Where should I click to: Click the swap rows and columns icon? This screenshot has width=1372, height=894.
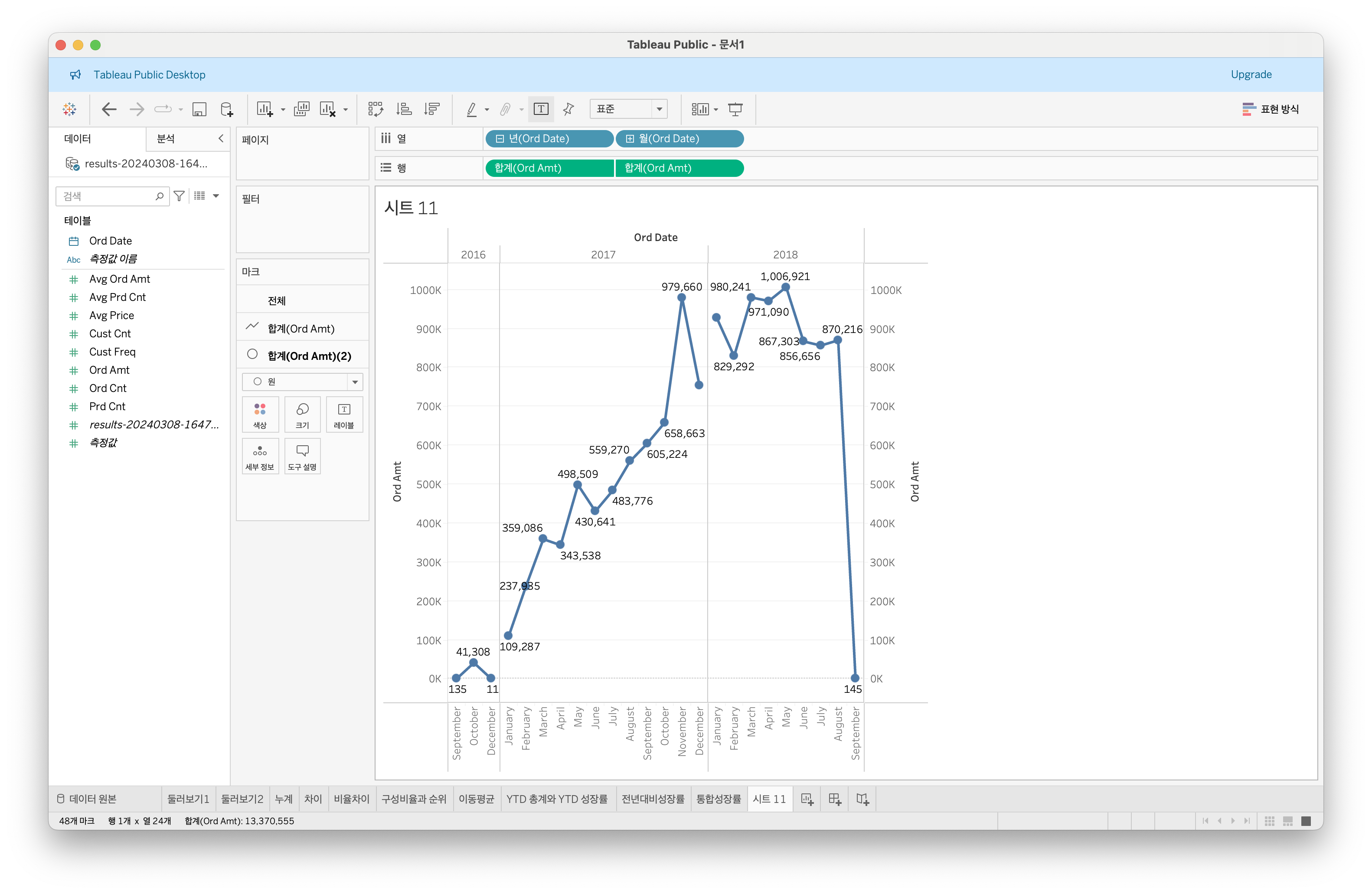click(x=375, y=109)
